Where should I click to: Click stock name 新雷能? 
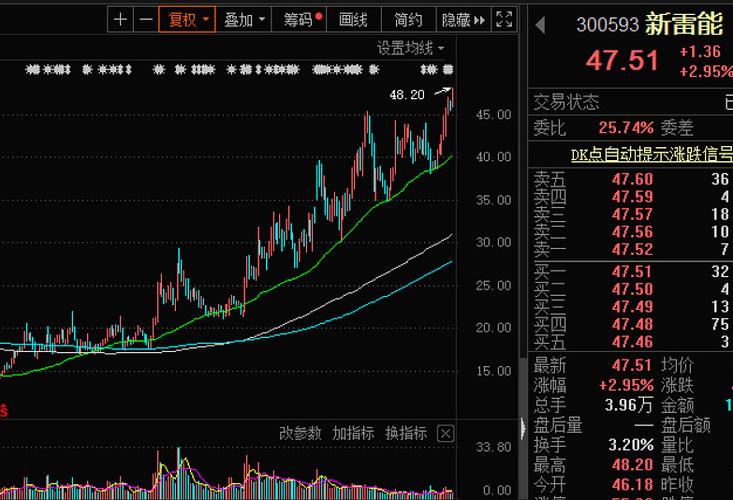(x=684, y=24)
